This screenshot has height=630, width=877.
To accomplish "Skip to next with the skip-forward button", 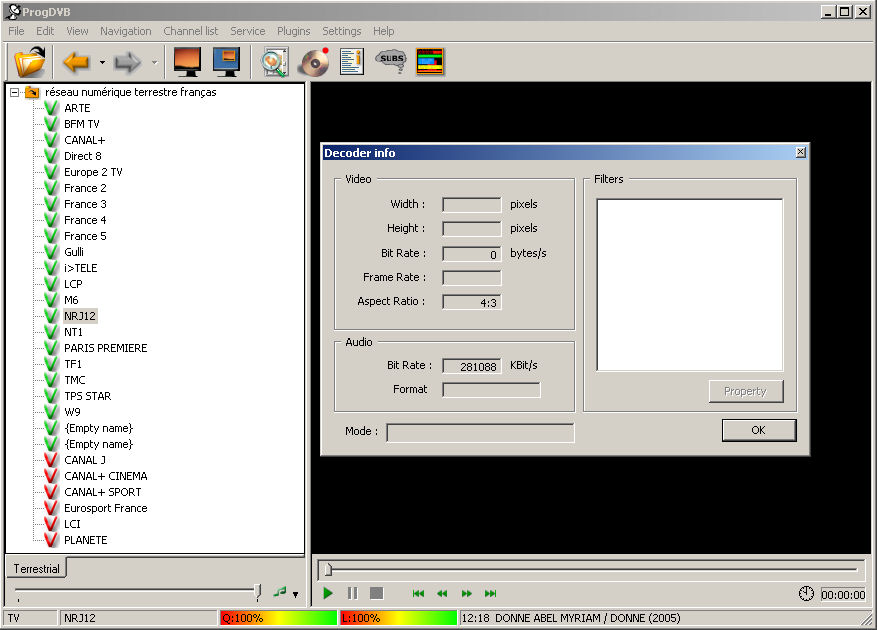I will click(x=491, y=594).
